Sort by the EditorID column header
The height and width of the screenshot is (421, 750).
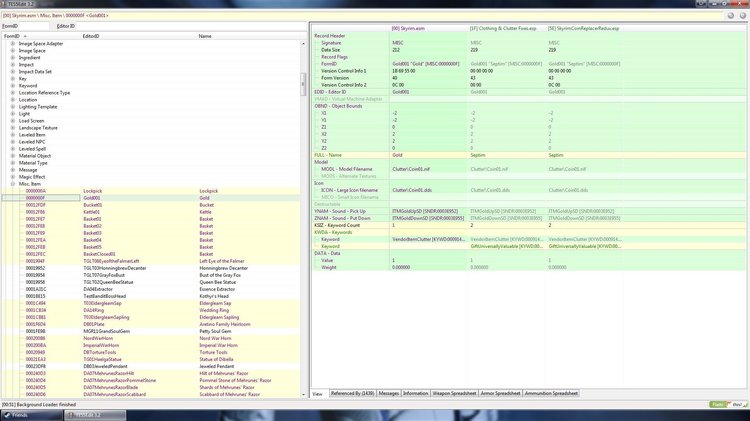pos(138,36)
